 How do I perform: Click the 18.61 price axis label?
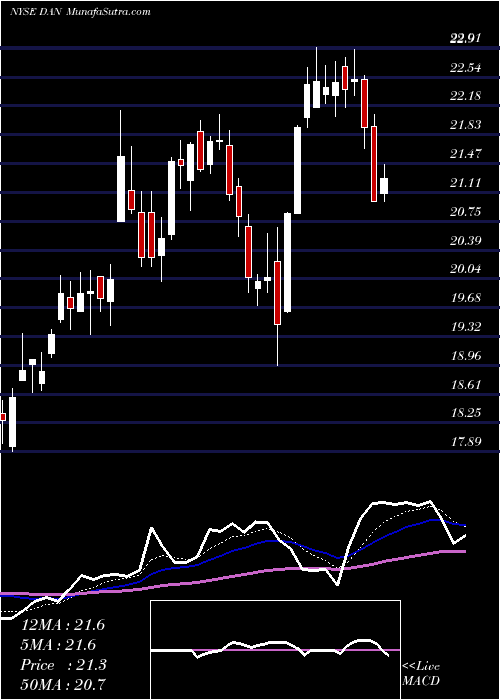point(466,384)
